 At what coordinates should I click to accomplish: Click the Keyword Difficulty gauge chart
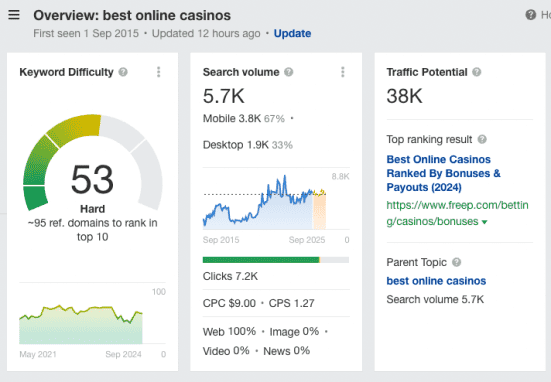point(93,162)
